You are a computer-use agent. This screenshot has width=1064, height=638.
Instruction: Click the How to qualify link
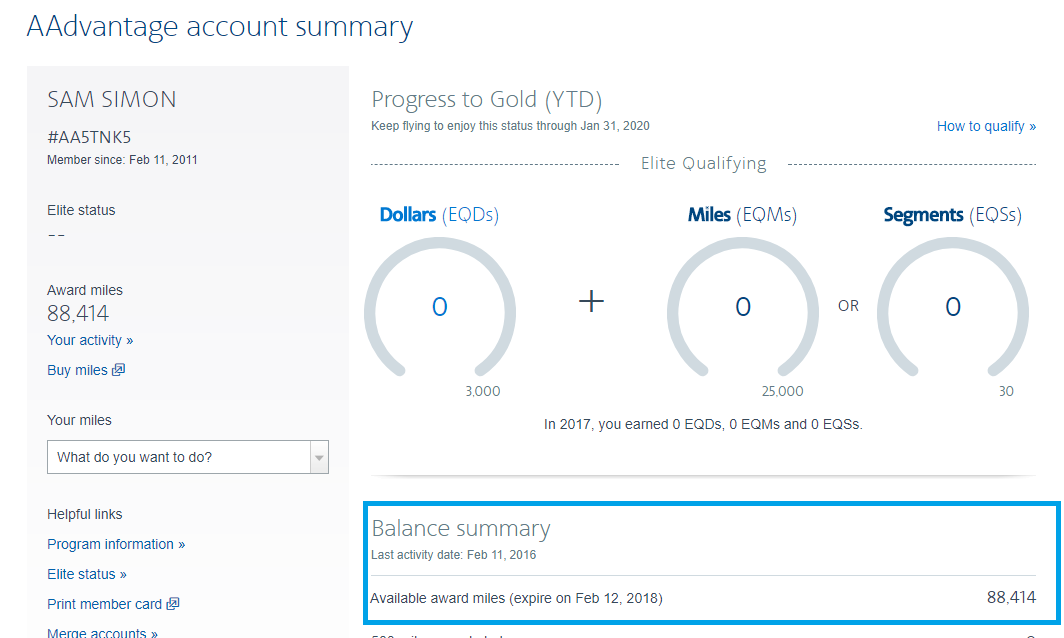[x=986, y=126]
